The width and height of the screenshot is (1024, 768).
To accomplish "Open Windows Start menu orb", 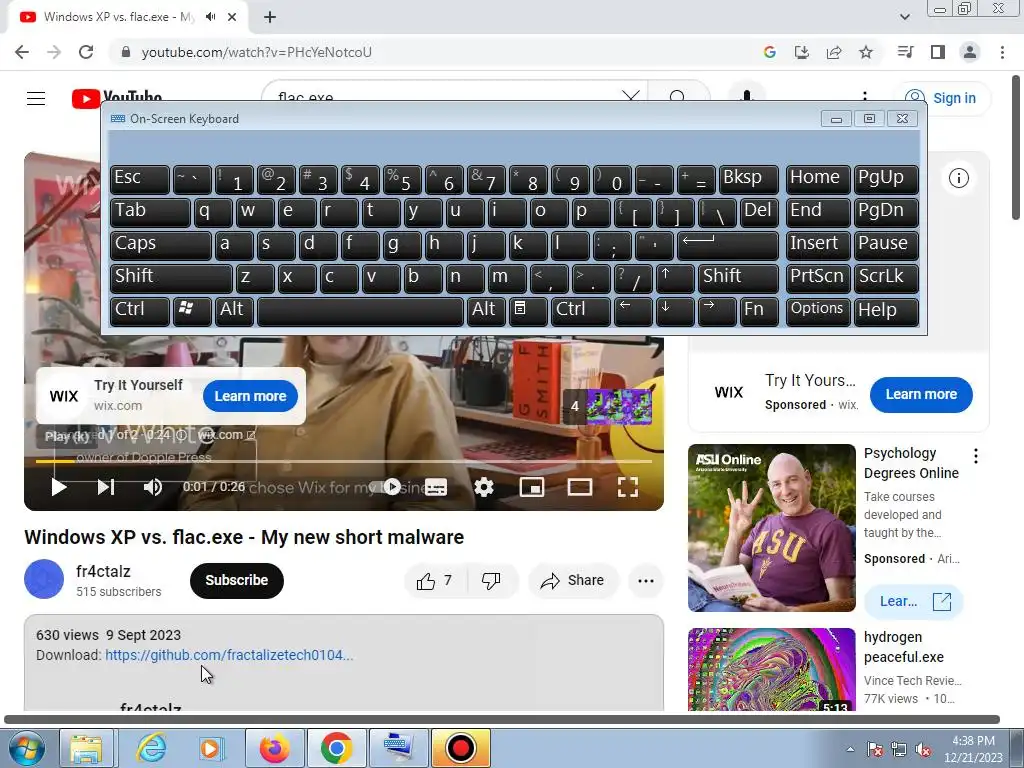I will click(27, 748).
